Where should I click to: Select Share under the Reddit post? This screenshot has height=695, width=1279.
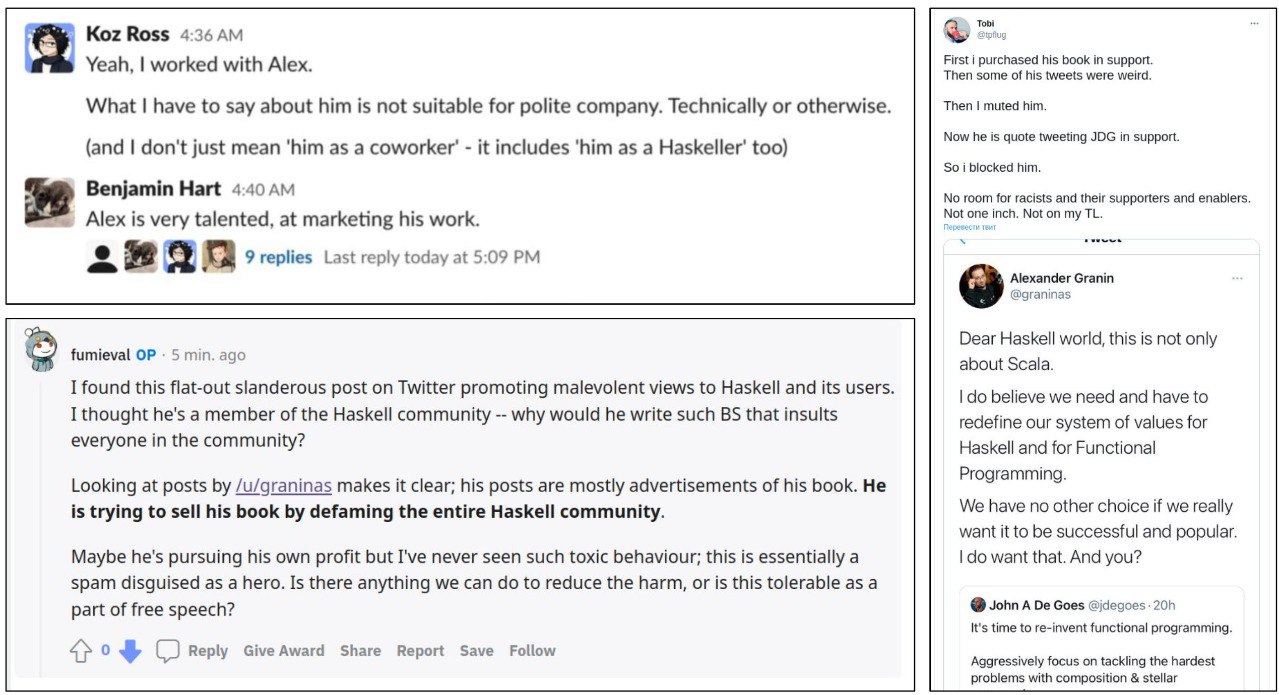pyautogui.click(x=360, y=651)
